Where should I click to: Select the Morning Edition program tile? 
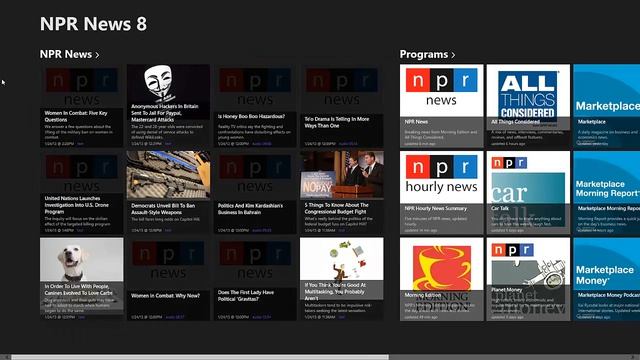click(442, 279)
